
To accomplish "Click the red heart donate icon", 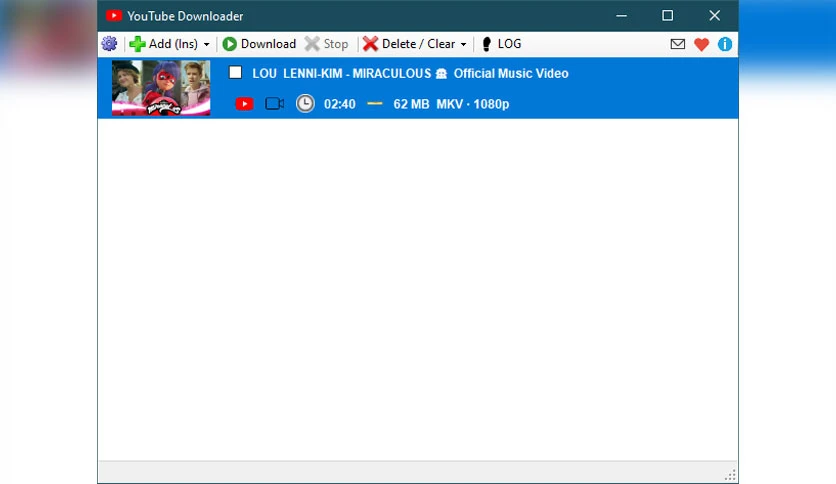I will click(x=702, y=44).
